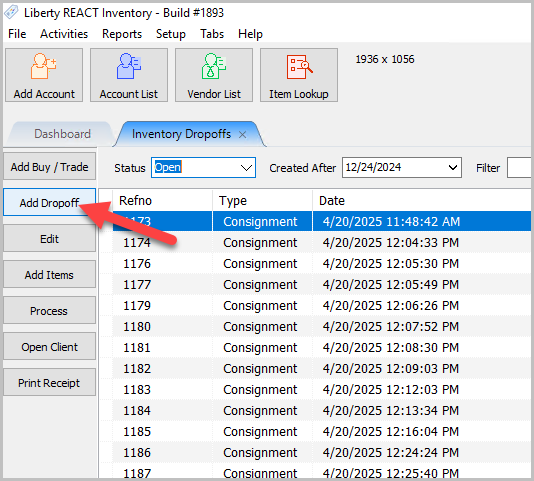Screen dimensions: 534x481
Task: Switch to the Dashboard tab
Action: click(x=62, y=134)
